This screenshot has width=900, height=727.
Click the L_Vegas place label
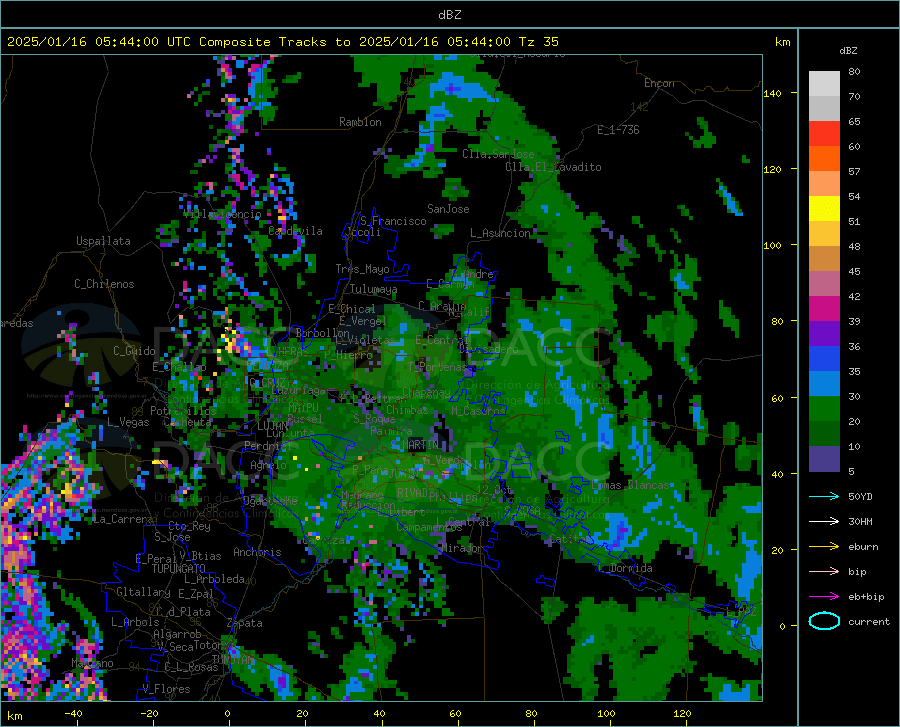[128, 422]
